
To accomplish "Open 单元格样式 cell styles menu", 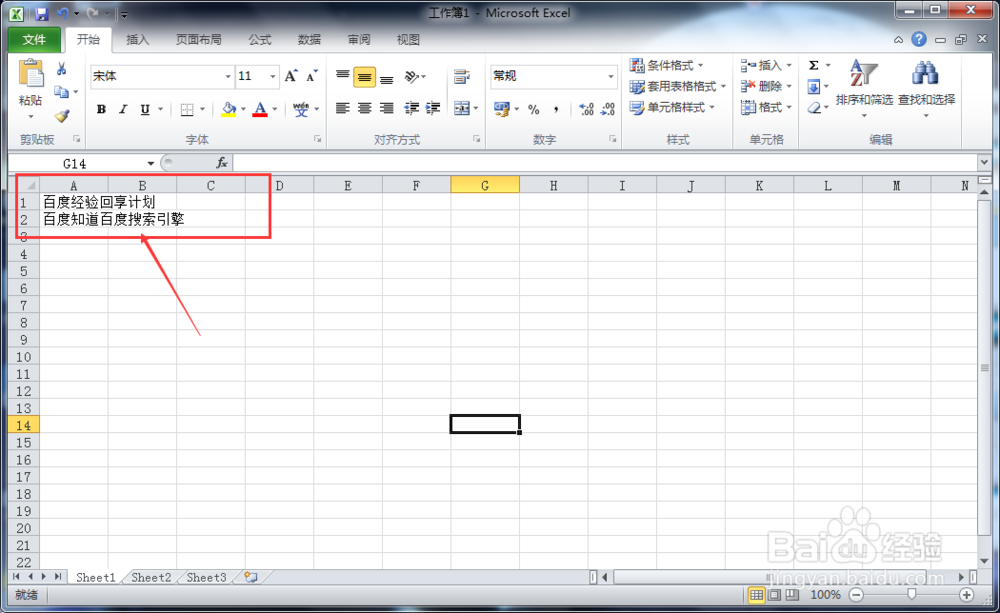I will [x=672, y=107].
